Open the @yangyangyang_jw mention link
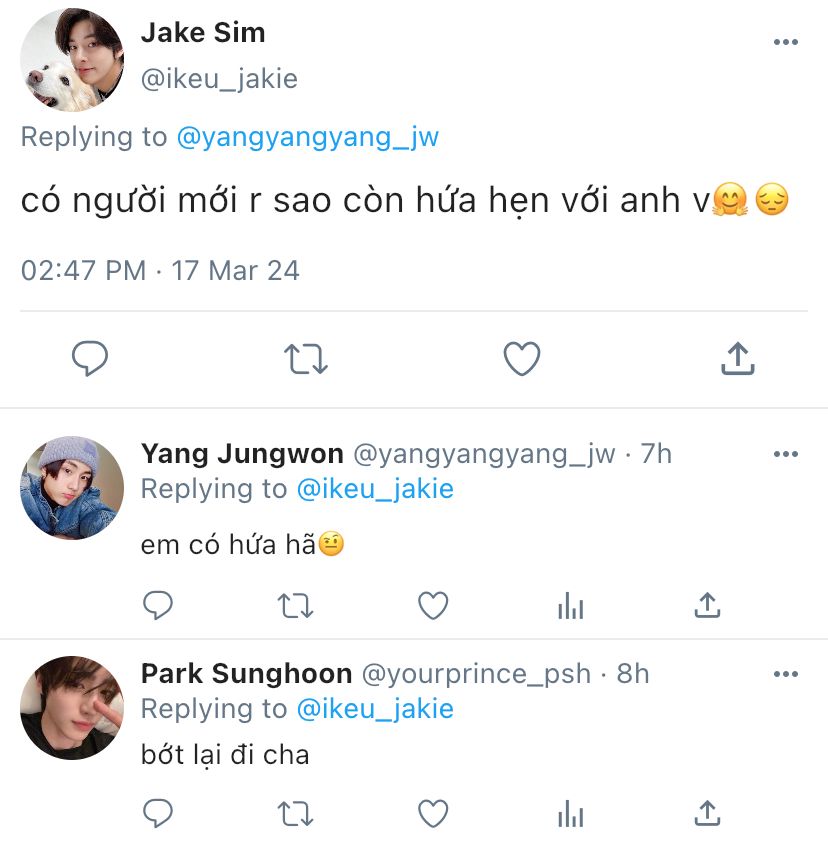 pos(307,137)
